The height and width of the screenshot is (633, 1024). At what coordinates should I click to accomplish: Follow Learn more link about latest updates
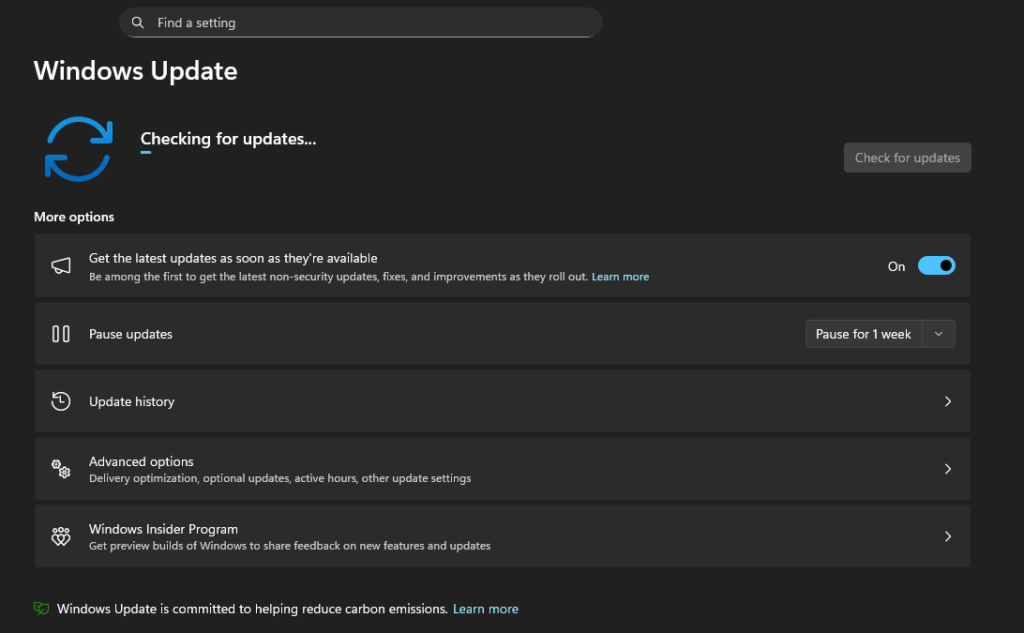tap(620, 277)
